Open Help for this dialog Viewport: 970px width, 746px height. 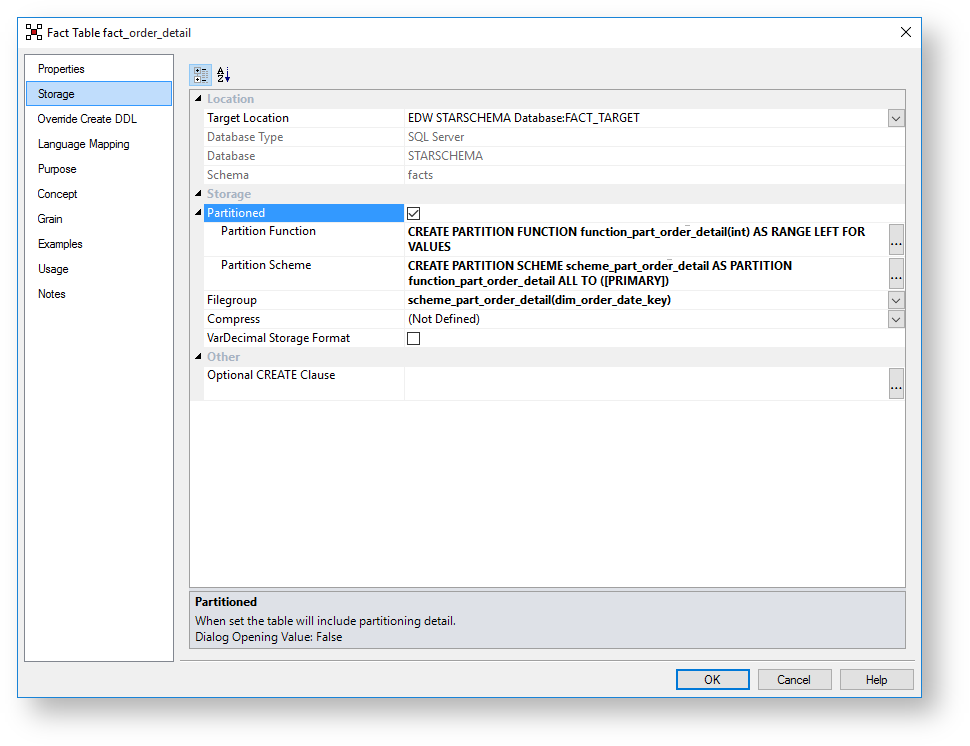pos(876,679)
